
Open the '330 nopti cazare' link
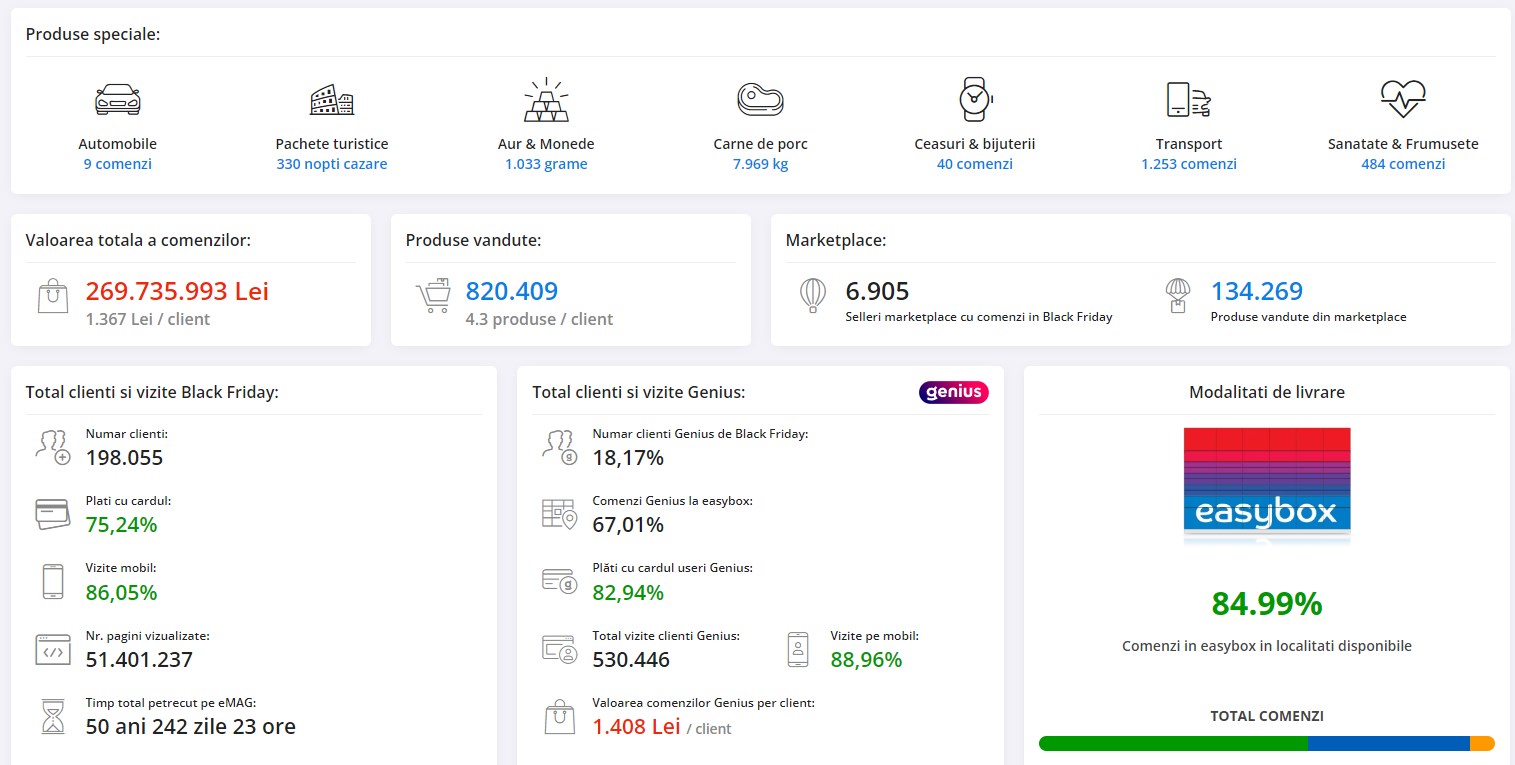332,164
